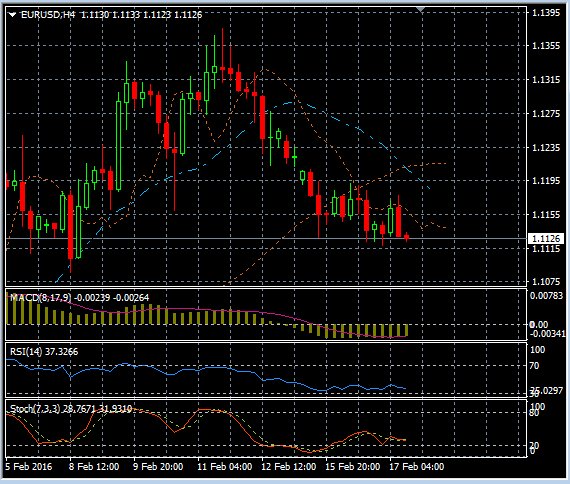Click the Stoch(7,3,3) indicator label
570x484 pixels.
coord(35,409)
